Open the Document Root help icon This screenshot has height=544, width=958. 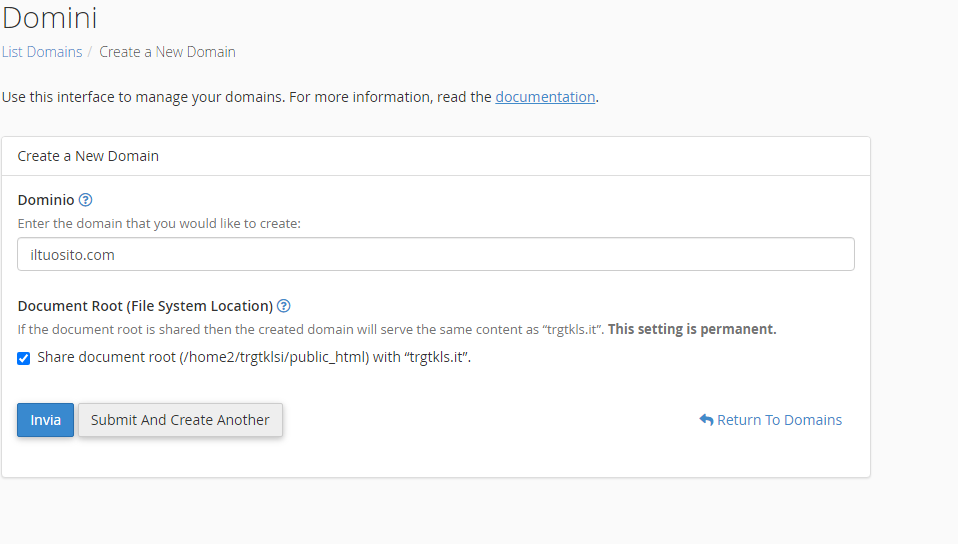(284, 306)
